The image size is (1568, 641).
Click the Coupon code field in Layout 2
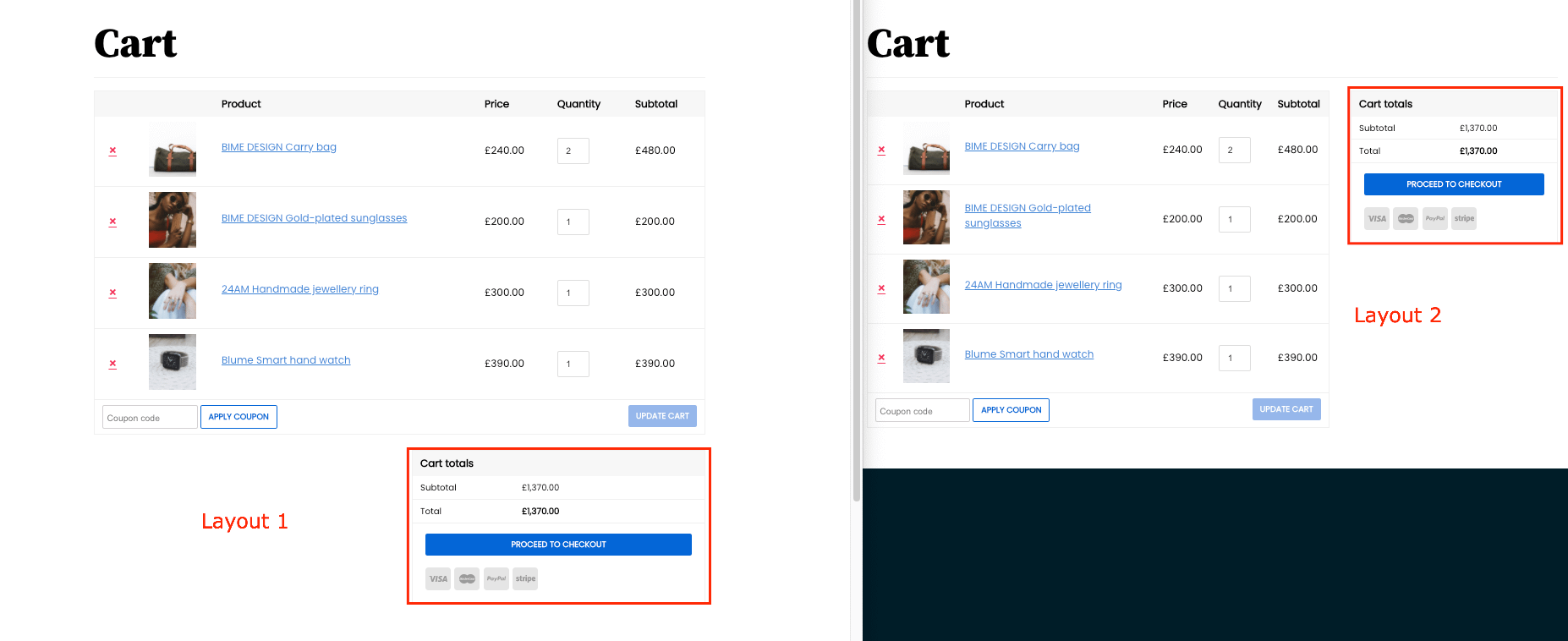(x=922, y=411)
